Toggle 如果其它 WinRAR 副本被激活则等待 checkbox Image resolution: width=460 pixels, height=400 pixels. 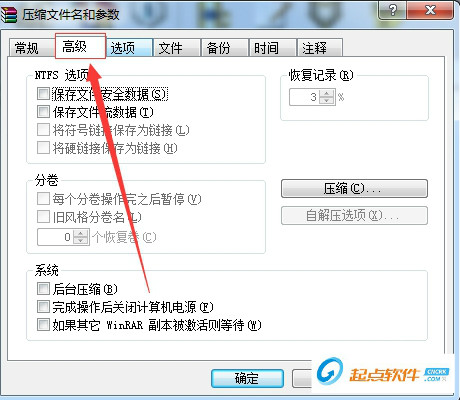(43, 324)
